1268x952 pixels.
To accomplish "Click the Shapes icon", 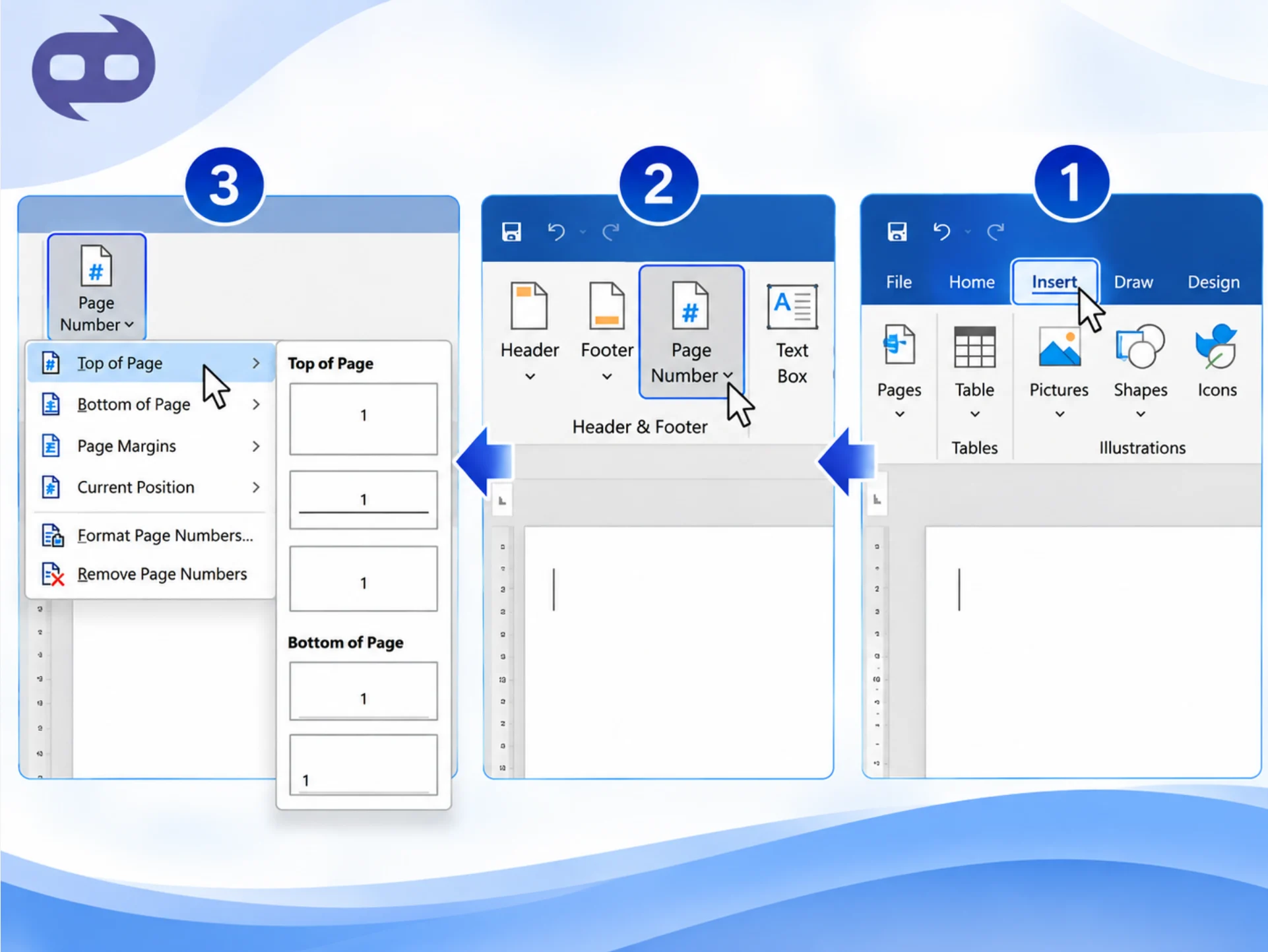I will (1140, 346).
